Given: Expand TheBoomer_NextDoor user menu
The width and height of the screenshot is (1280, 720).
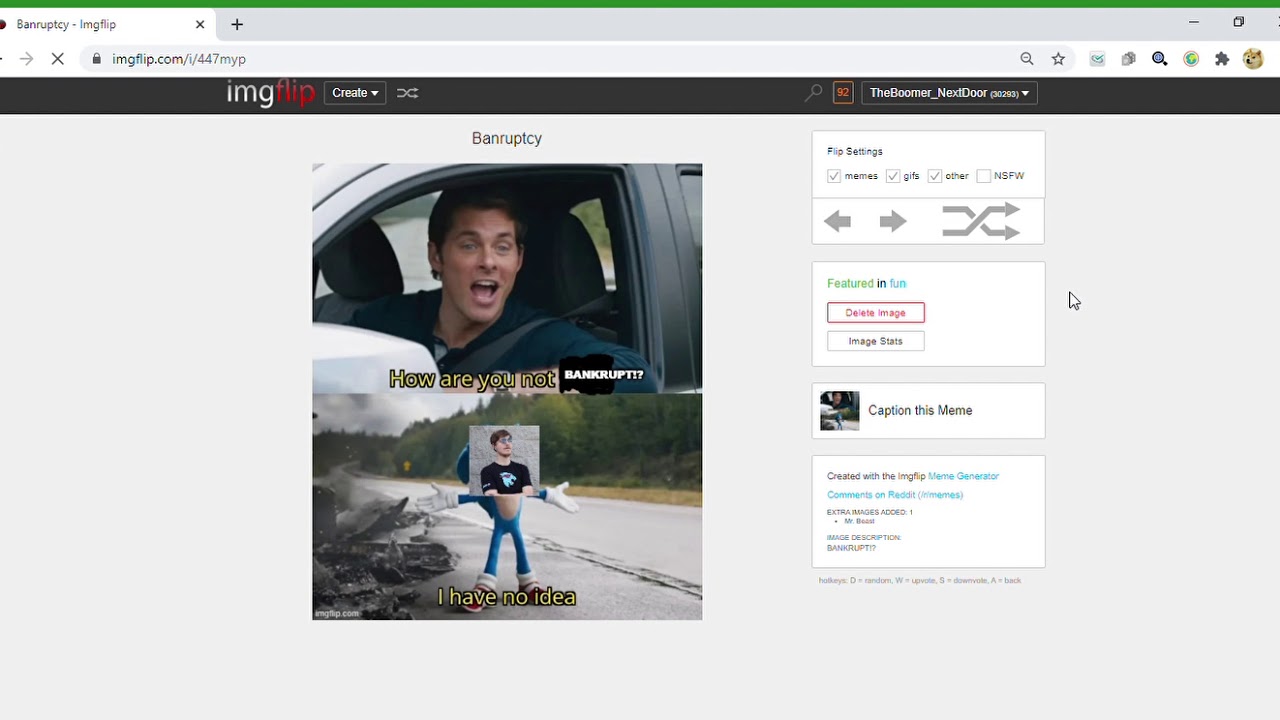Looking at the screenshot, I should pyautogui.click(x=949, y=93).
